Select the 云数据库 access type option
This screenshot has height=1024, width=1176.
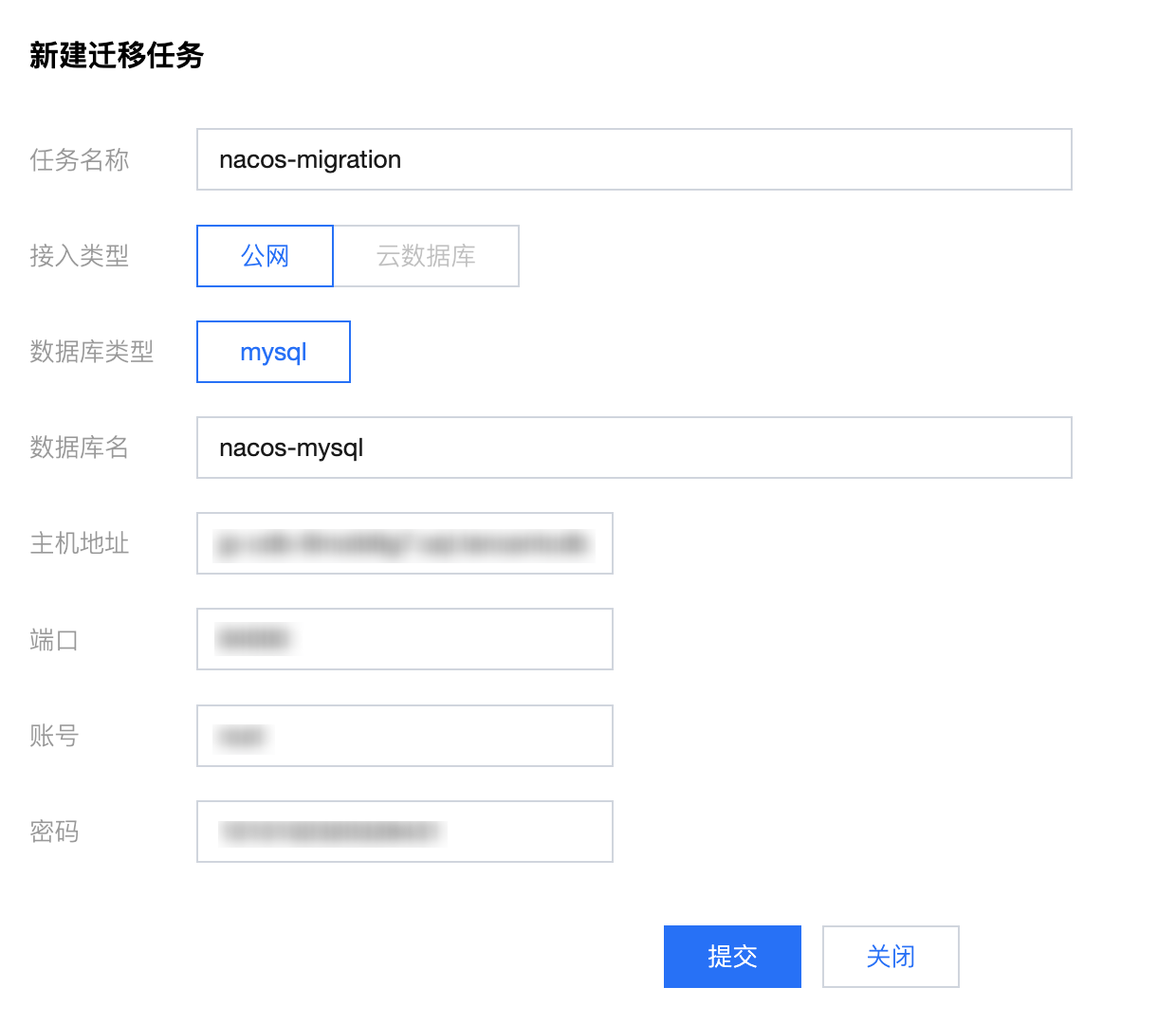point(426,256)
